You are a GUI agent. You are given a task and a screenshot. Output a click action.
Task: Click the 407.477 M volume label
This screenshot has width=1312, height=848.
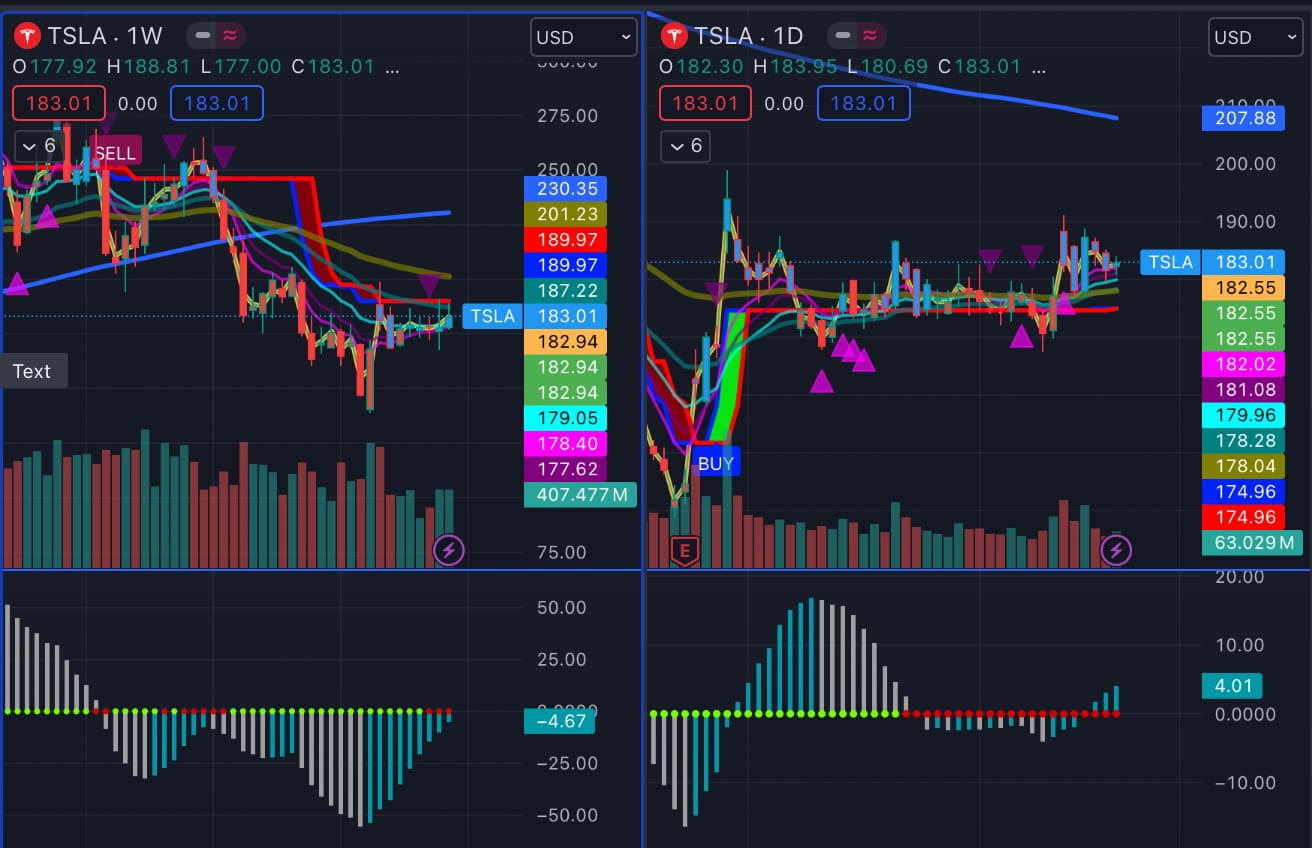point(580,494)
